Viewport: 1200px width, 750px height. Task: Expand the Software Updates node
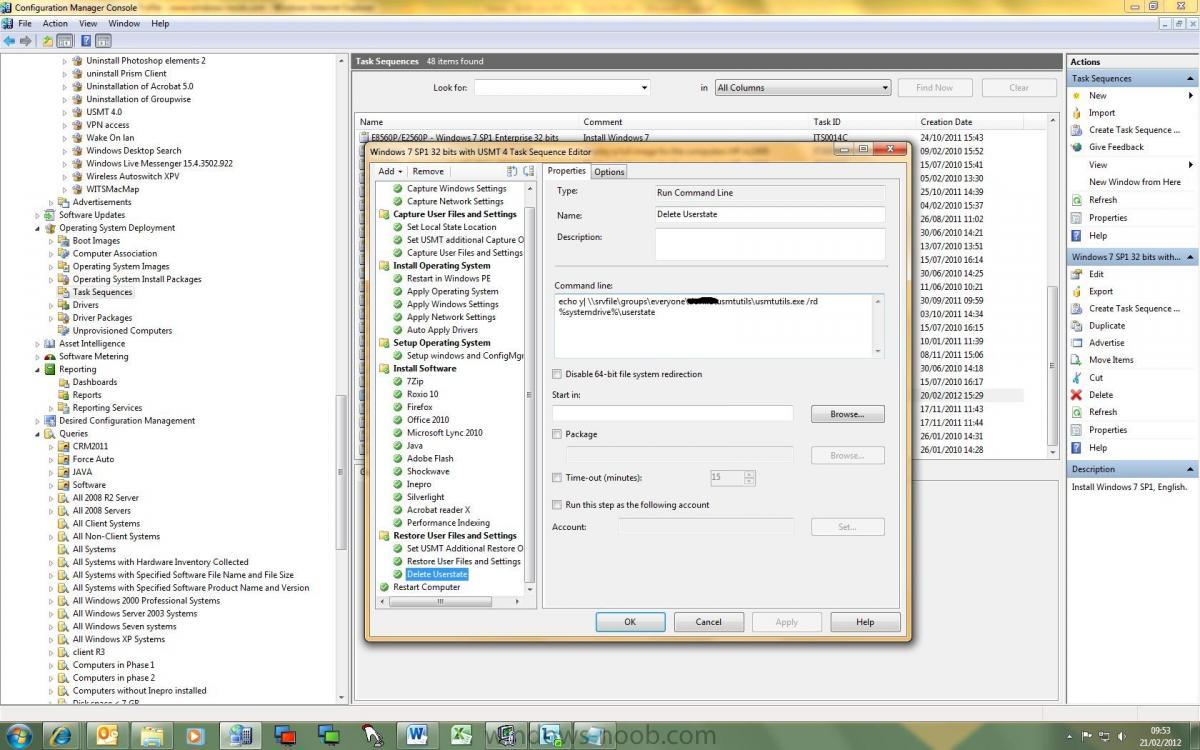click(x=38, y=215)
